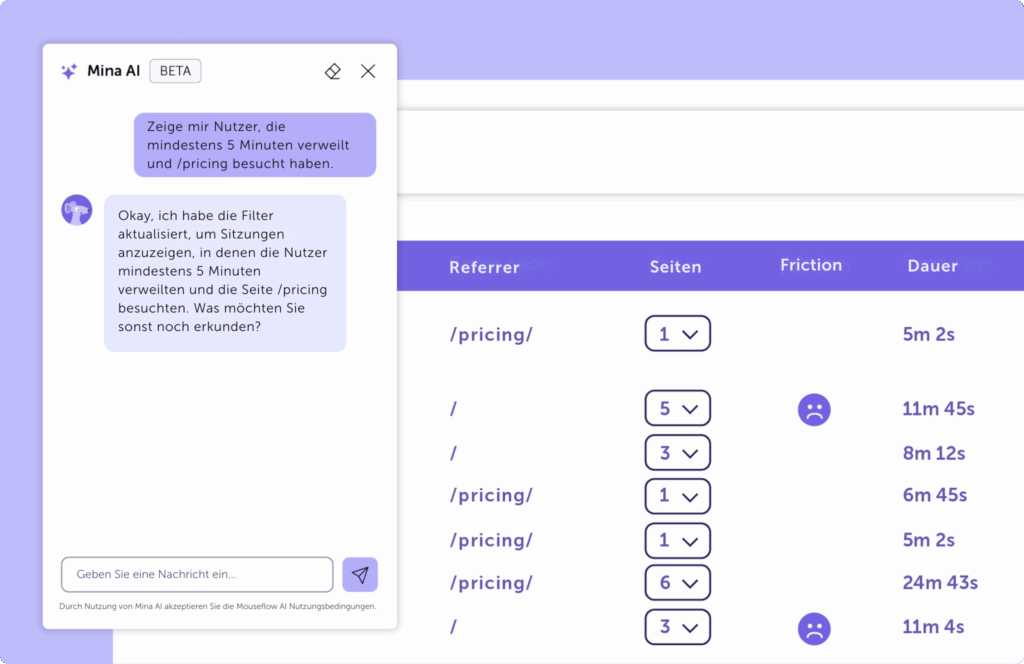Screen dimensions: 1024x664
Task: Click the friction frown icon beside 11m 45s
Action: pyautogui.click(x=813, y=409)
